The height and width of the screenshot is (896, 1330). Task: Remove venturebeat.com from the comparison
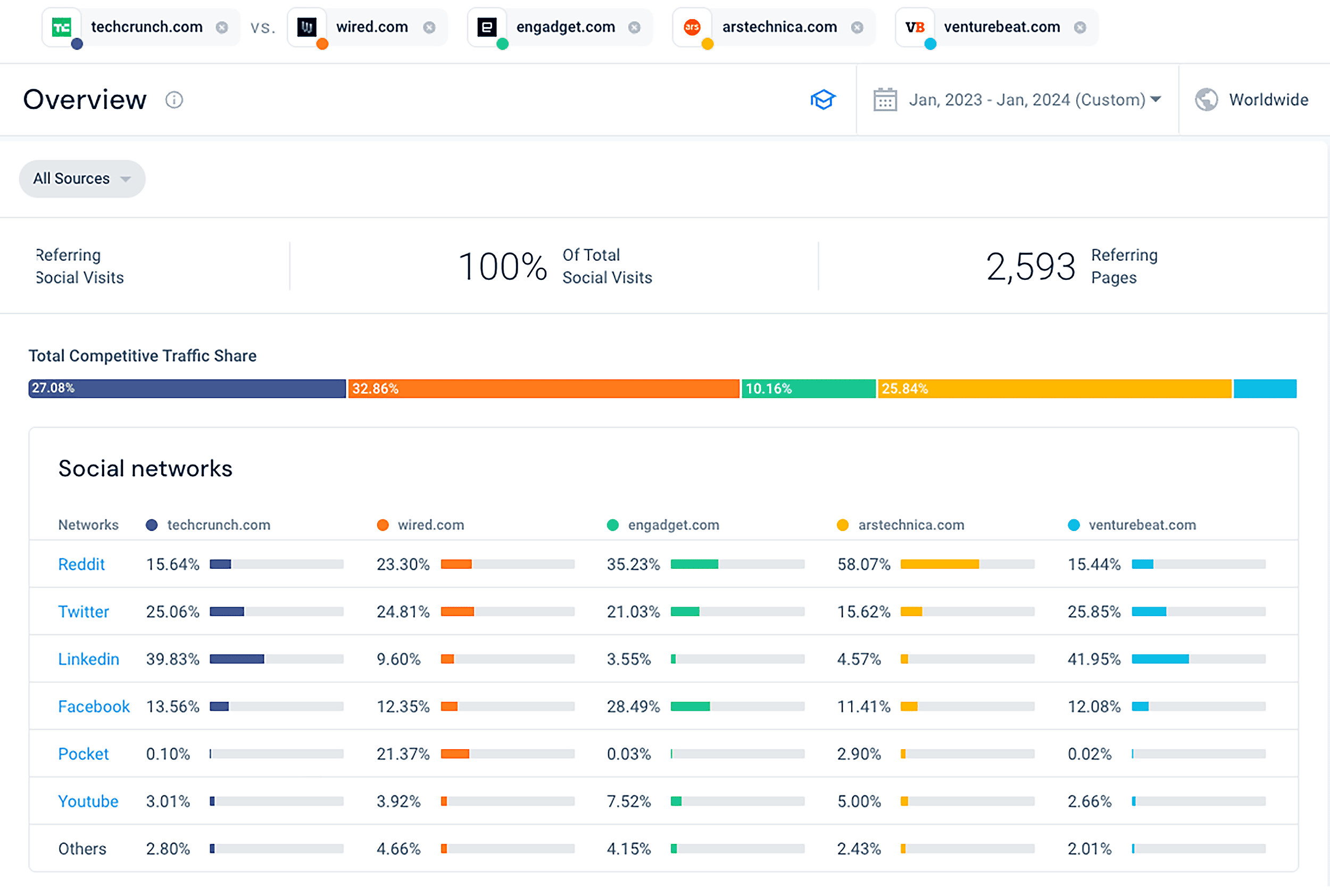[x=1080, y=27]
